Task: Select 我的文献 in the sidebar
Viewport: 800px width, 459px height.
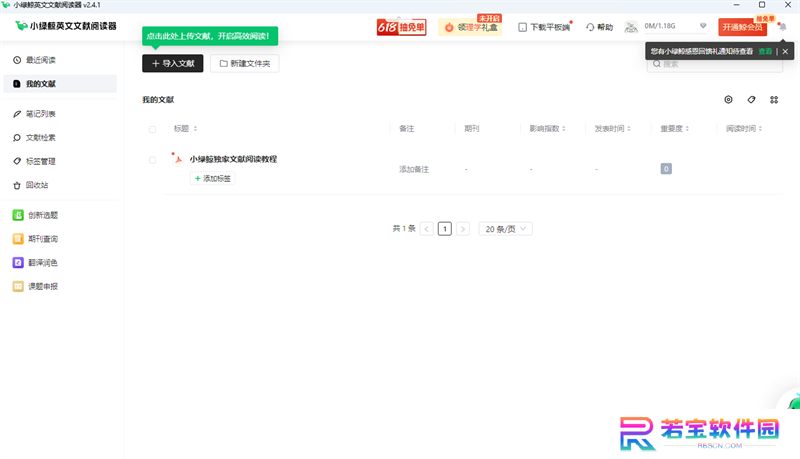Action: (60, 84)
